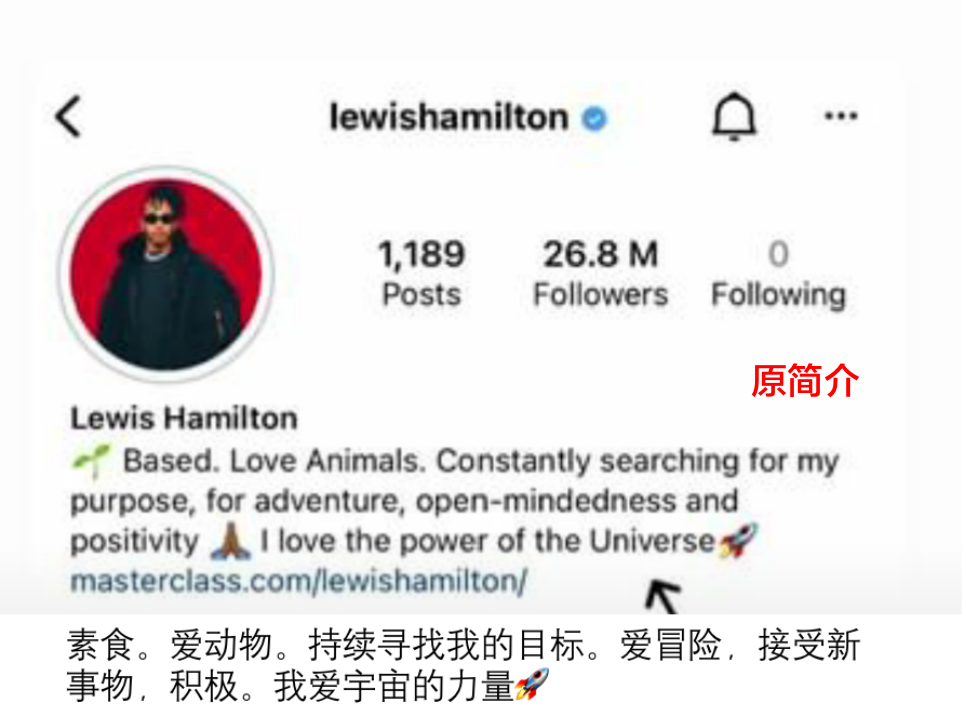Open the masterclass.com/lewishamilton/ link
The height and width of the screenshot is (716, 966).
[299, 581]
